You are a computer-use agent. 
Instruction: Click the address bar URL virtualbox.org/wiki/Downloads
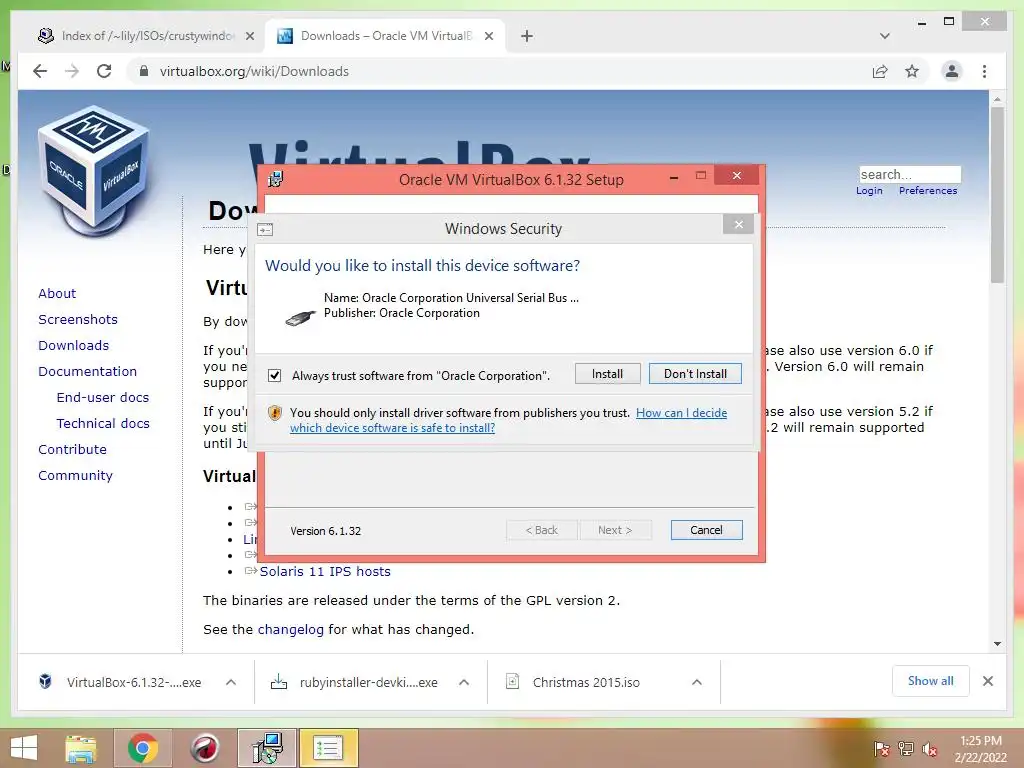point(254,71)
